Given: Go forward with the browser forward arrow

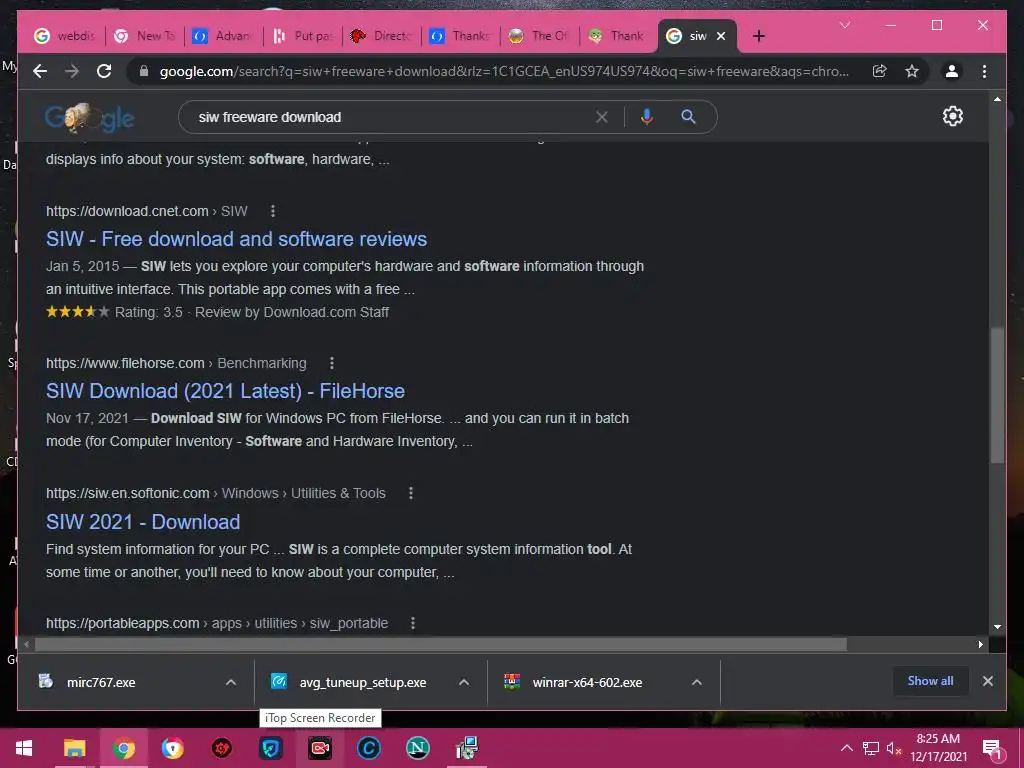Looking at the screenshot, I should click(x=72, y=71).
